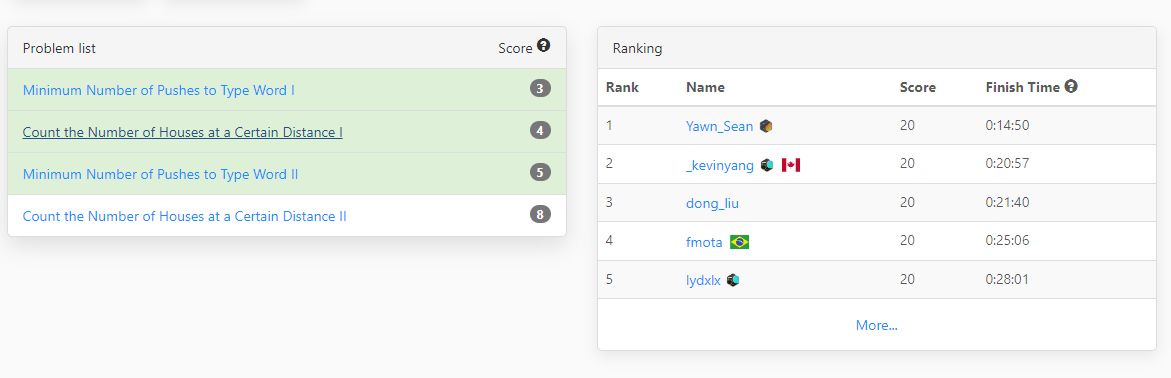Click the Brazil flag beside fmota
The width and height of the screenshot is (1171, 378).
click(x=739, y=242)
